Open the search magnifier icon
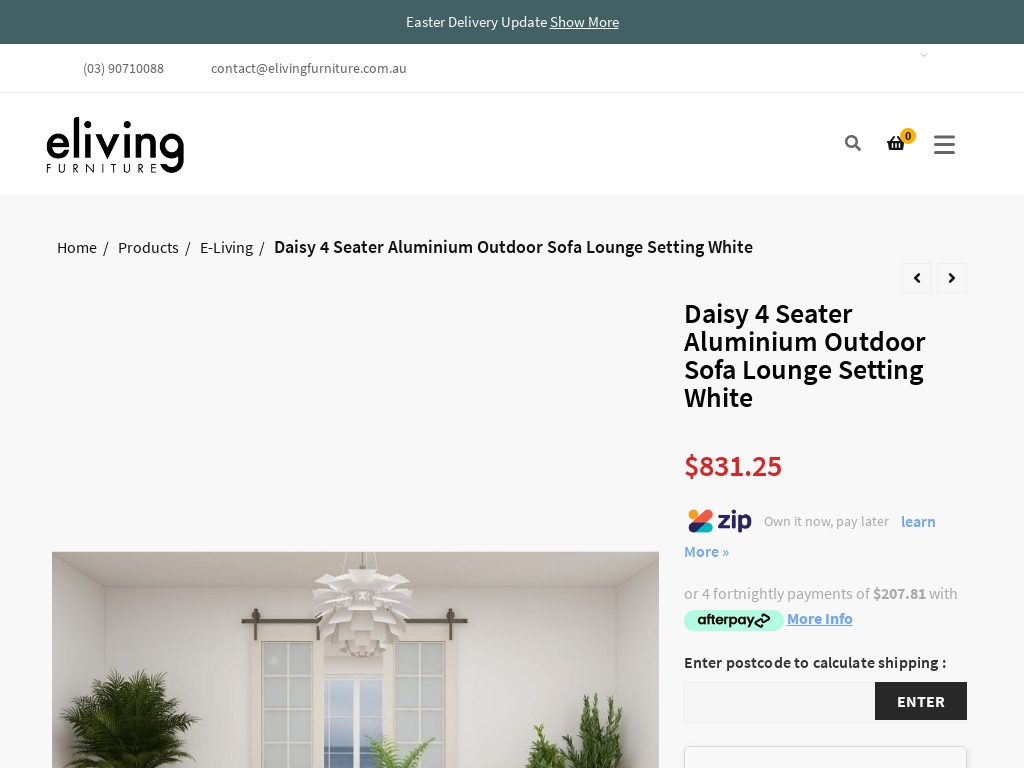This screenshot has width=1024, height=768. (852, 143)
